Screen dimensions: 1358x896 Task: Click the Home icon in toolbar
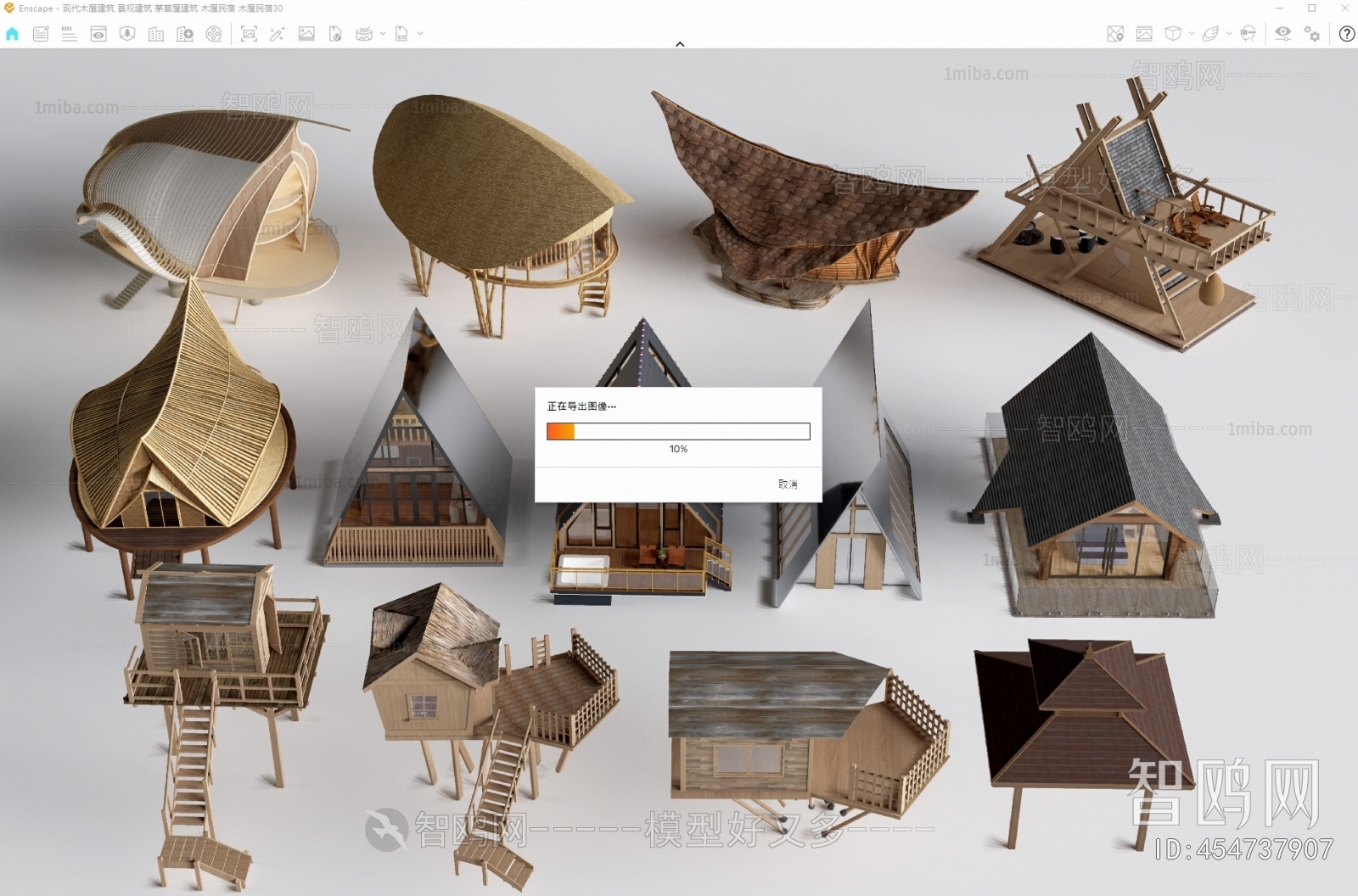click(12, 34)
